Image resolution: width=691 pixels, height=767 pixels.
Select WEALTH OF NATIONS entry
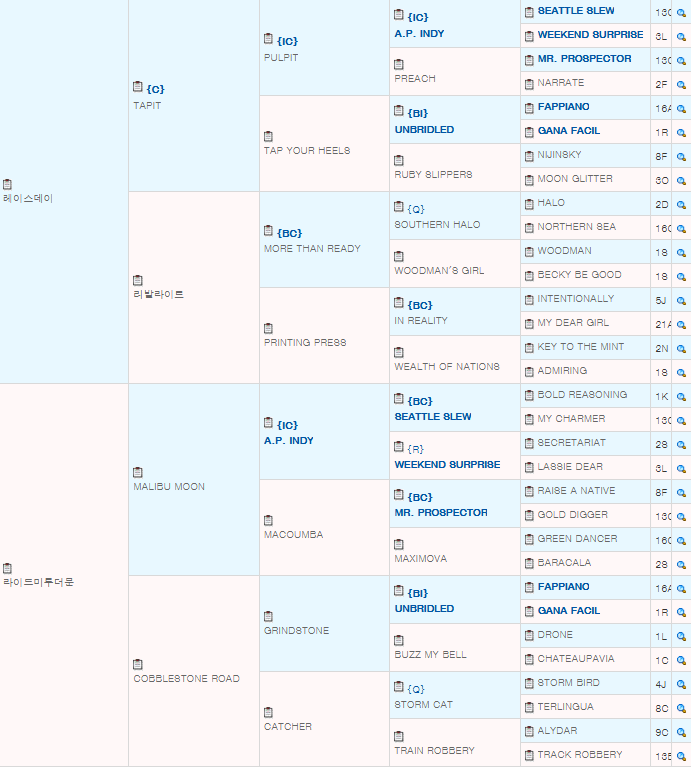[447, 366]
